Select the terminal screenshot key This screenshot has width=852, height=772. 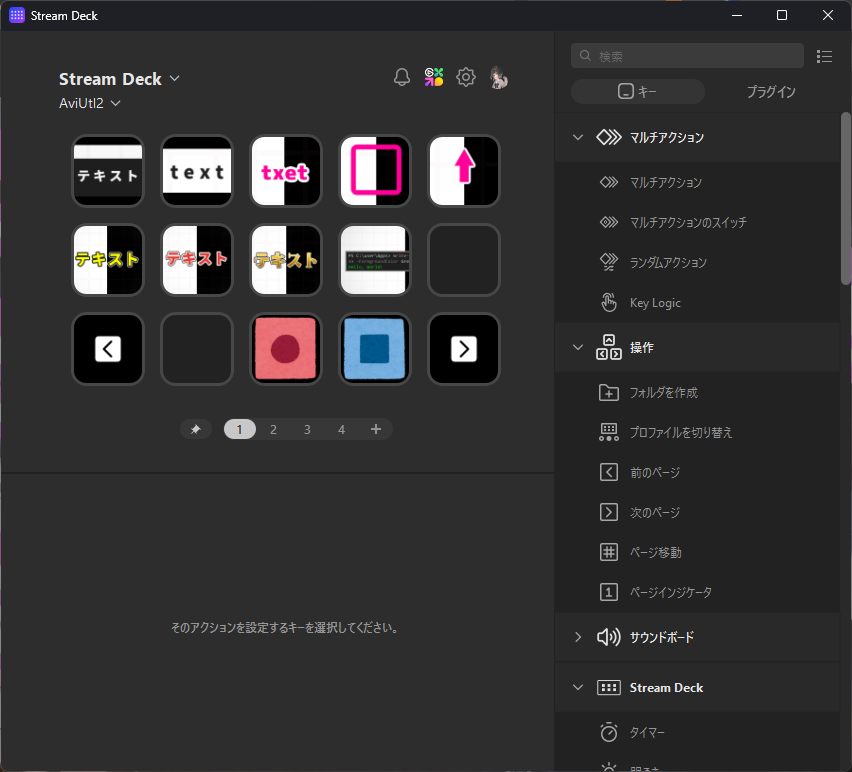[x=375, y=260]
